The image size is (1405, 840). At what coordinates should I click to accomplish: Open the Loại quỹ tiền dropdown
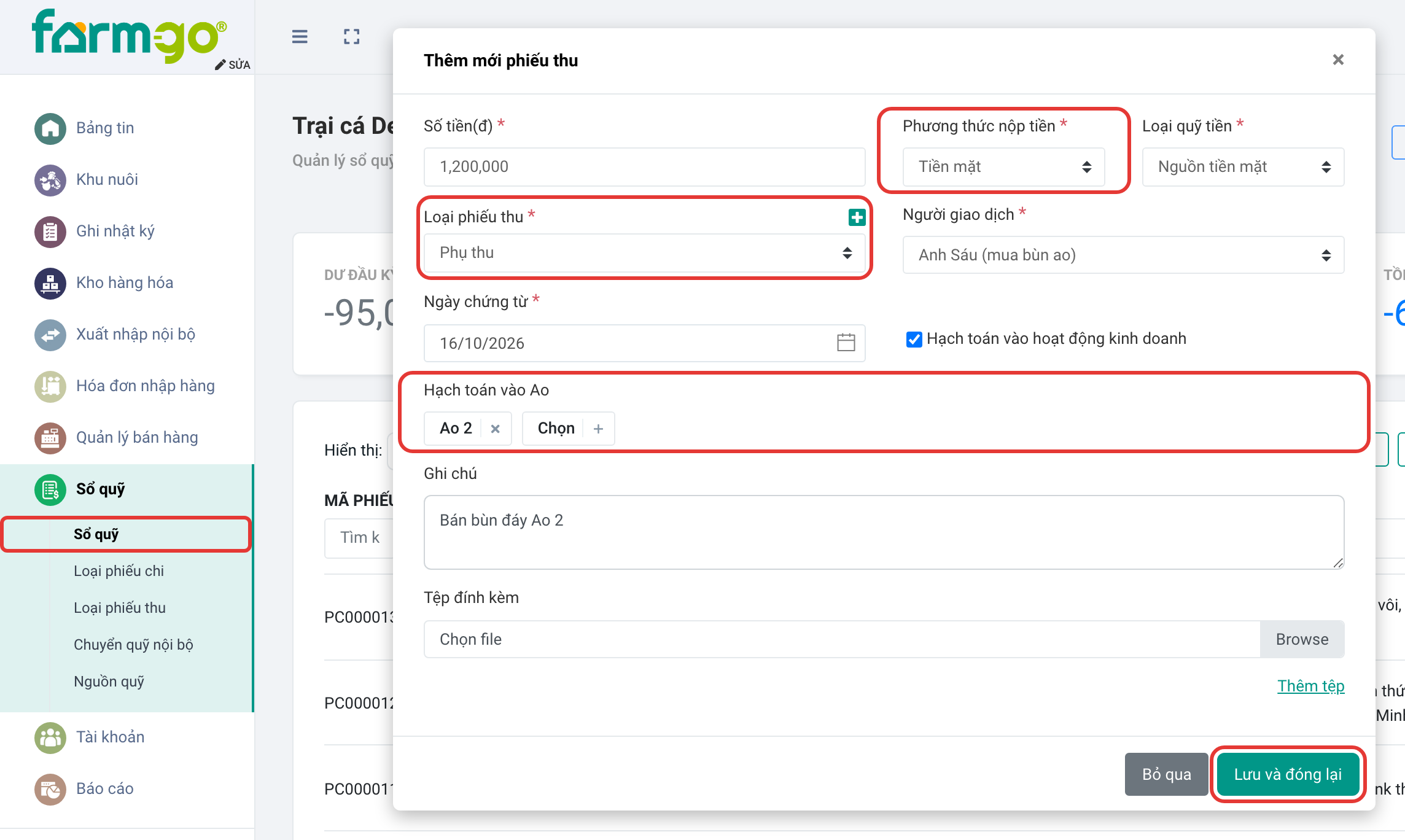click(x=1243, y=167)
